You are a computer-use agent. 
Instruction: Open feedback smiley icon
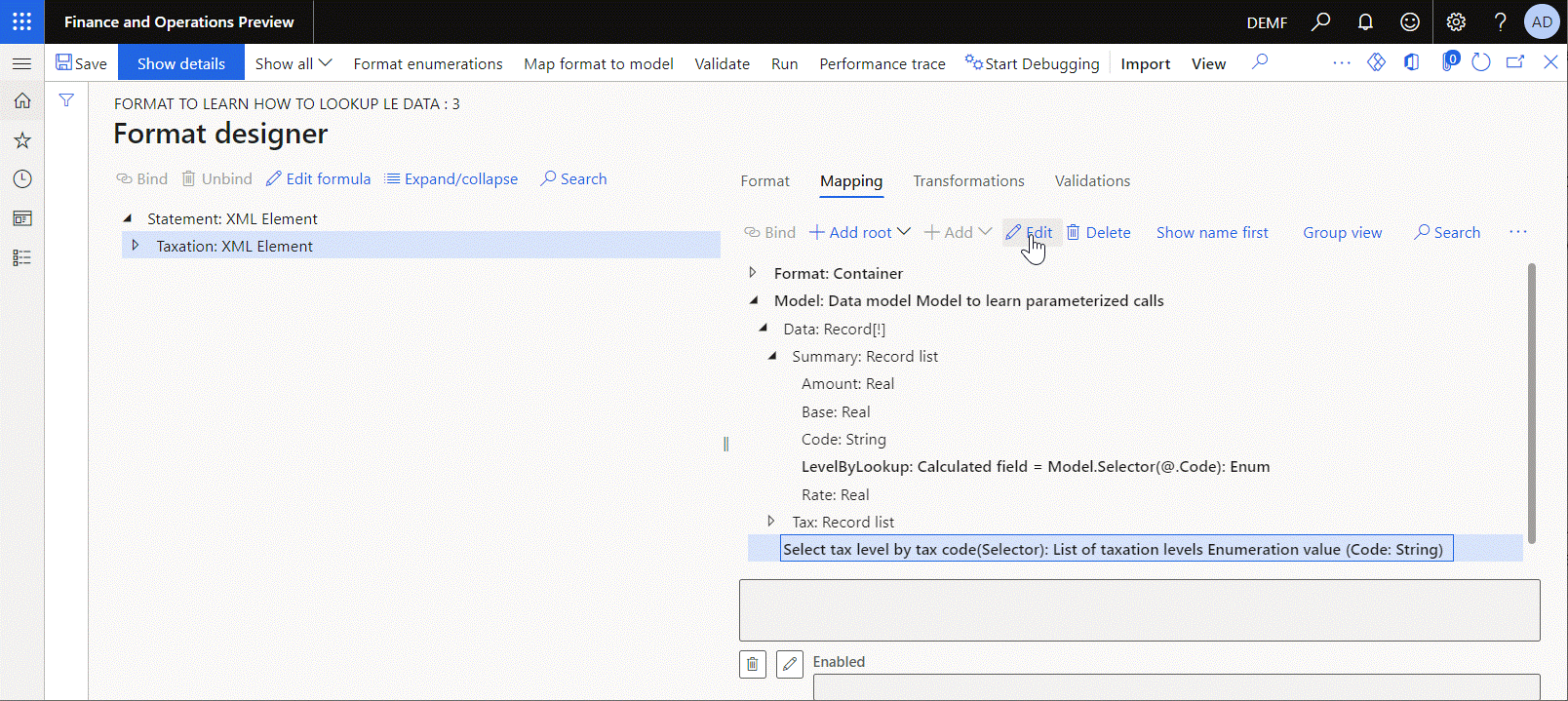(1410, 21)
